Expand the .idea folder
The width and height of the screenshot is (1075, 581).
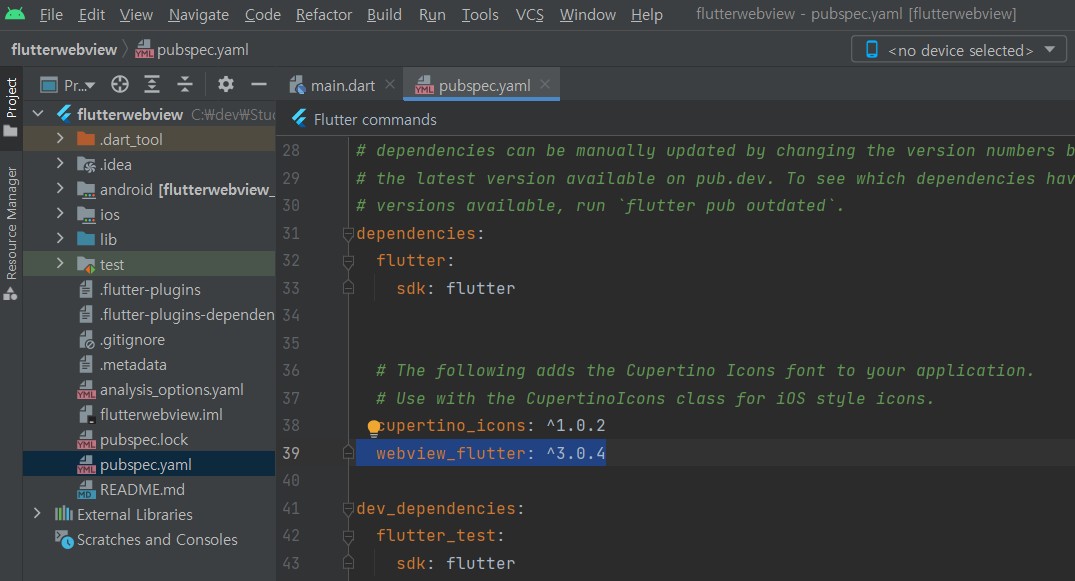(x=60, y=163)
